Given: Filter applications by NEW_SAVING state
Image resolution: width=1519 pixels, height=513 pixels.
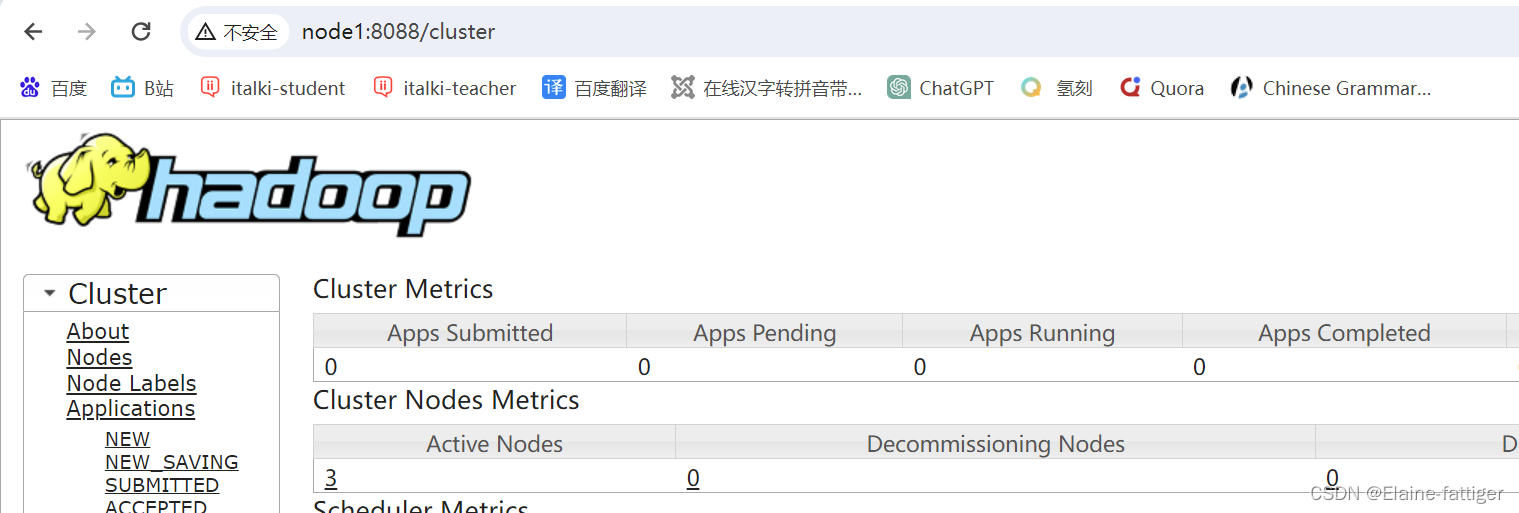Looking at the screenshot, I should [x=171, y=462].
